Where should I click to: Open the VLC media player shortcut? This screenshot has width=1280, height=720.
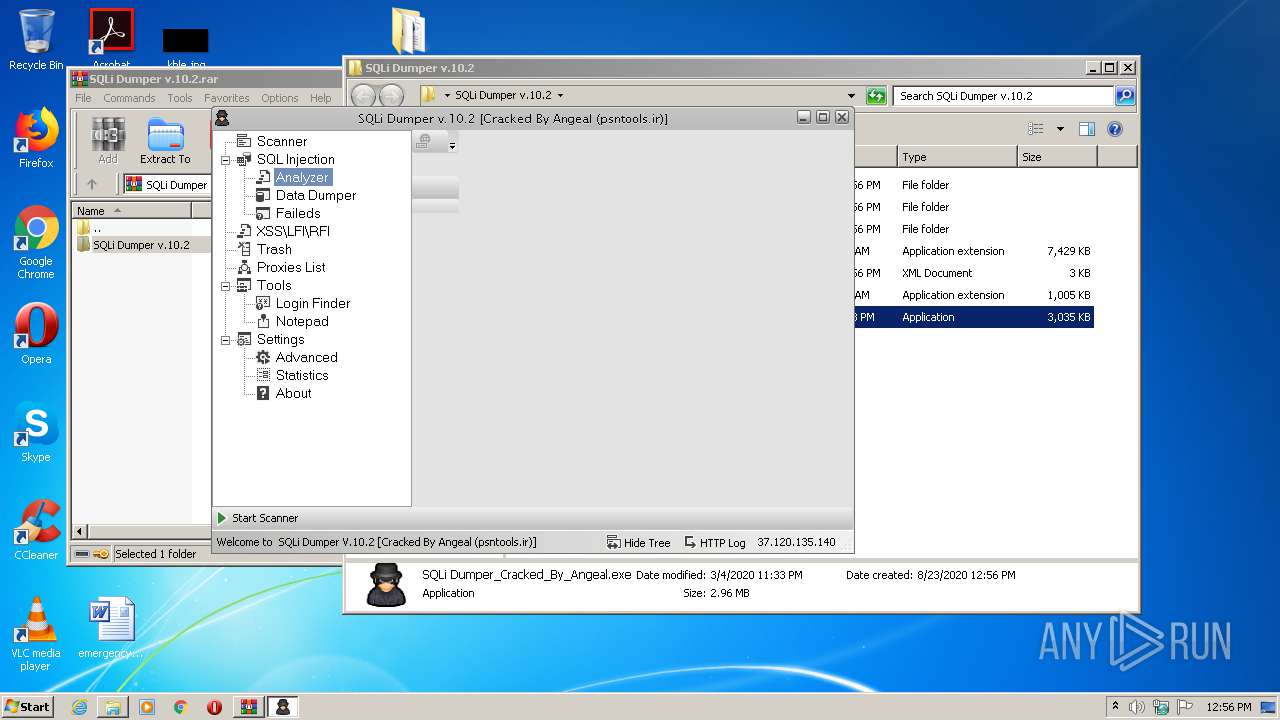coord(36,634)
